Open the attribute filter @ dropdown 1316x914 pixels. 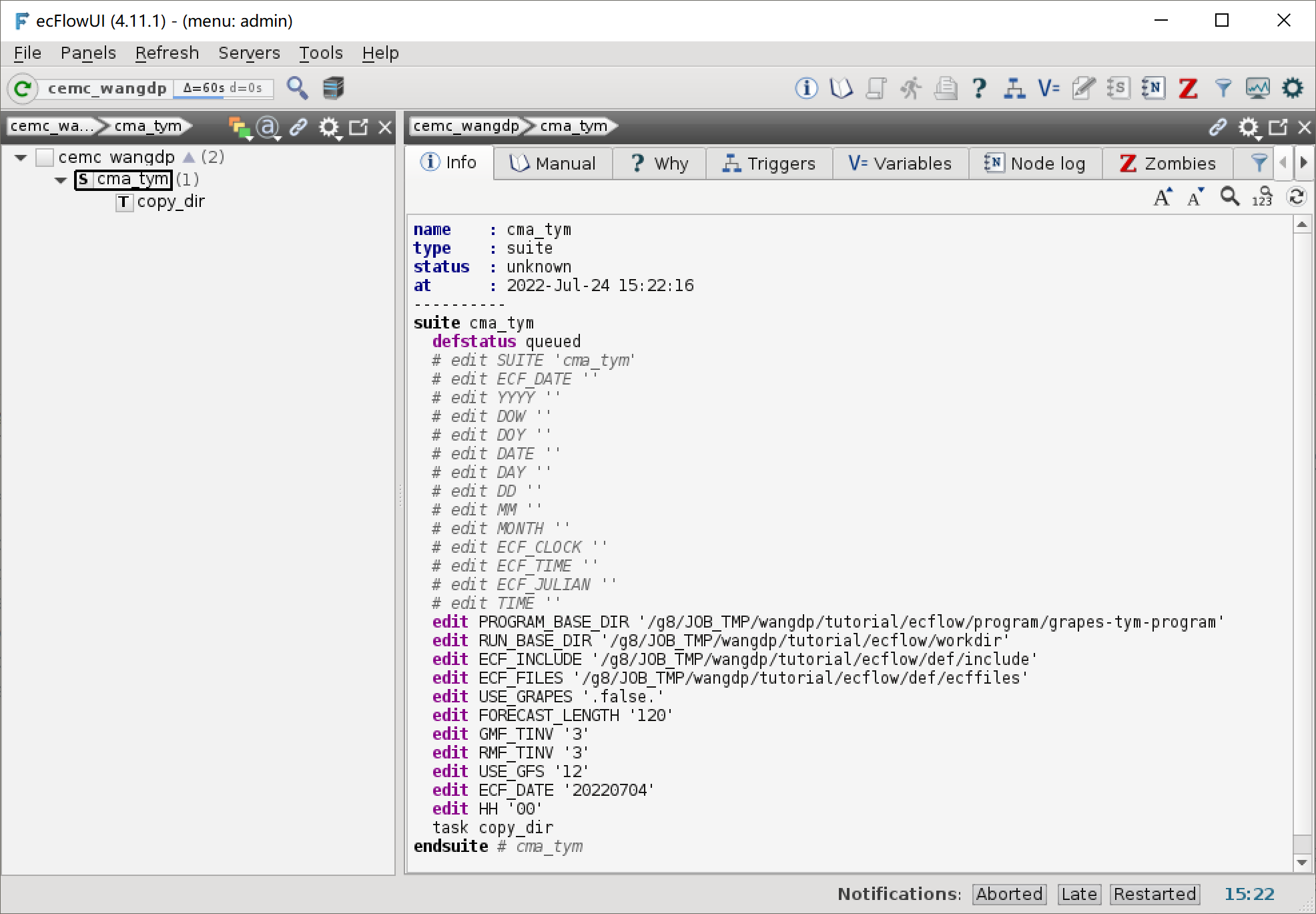tap(268, 127)
